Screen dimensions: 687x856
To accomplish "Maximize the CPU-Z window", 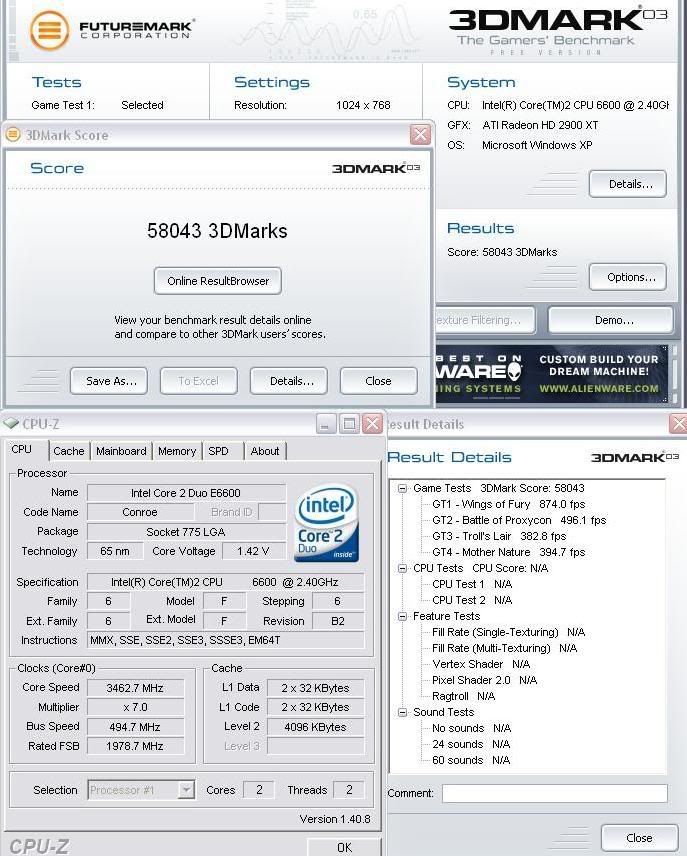I will point(349,424).
